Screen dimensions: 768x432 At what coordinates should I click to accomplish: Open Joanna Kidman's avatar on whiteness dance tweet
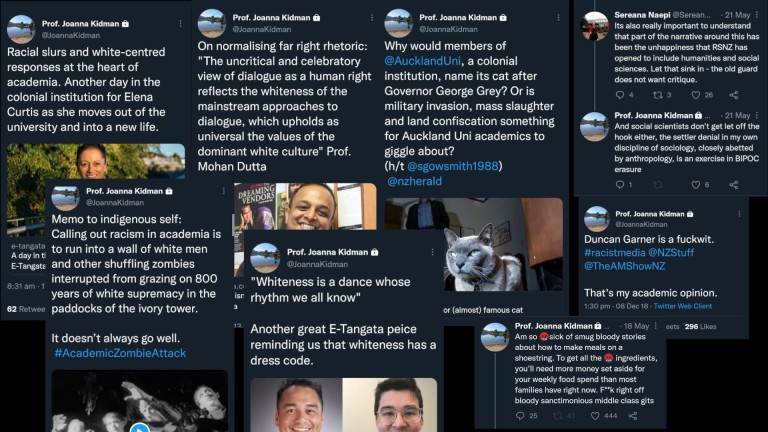265,258
